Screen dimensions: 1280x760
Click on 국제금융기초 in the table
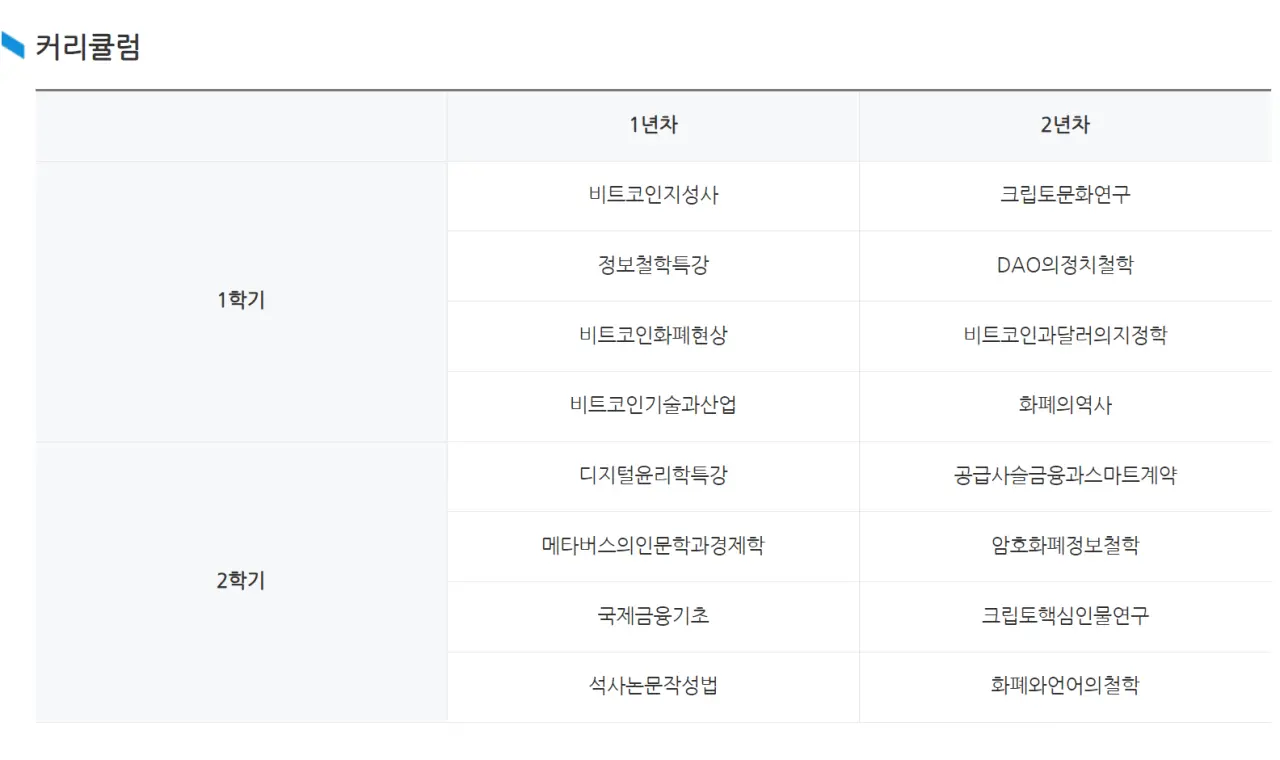pos(653,615)
